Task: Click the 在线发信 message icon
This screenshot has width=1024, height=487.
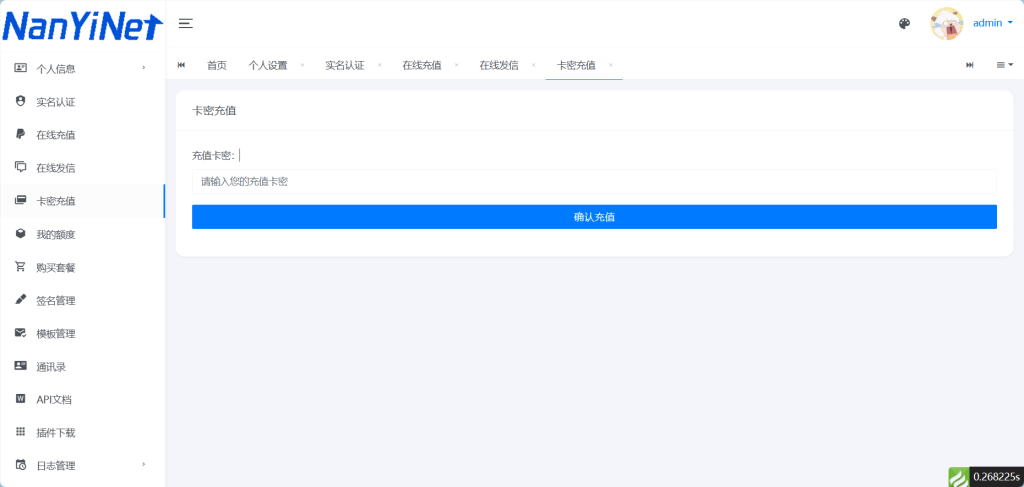Action: point(20,167)
